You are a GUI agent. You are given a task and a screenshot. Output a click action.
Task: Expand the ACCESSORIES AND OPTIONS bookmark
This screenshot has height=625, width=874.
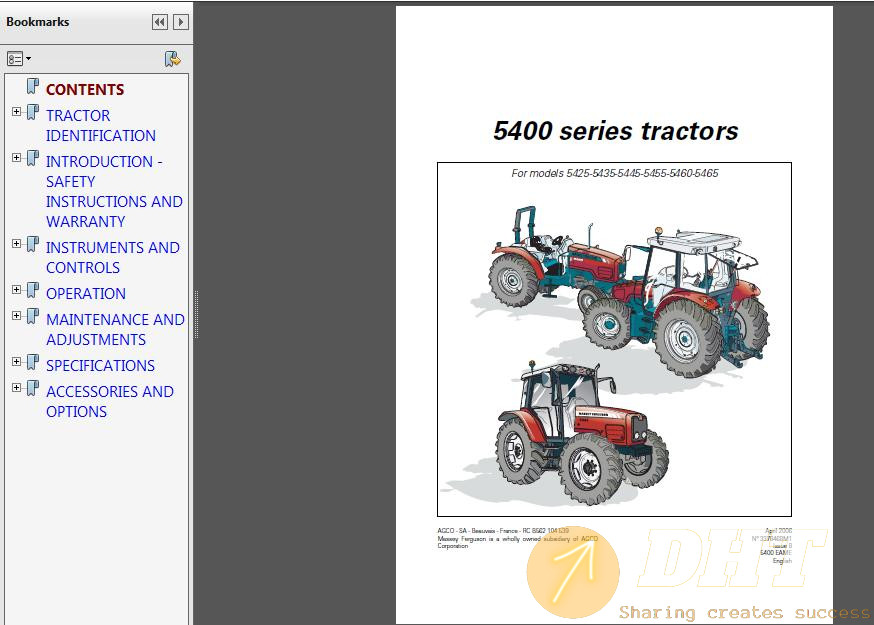(x=17, y=387)
